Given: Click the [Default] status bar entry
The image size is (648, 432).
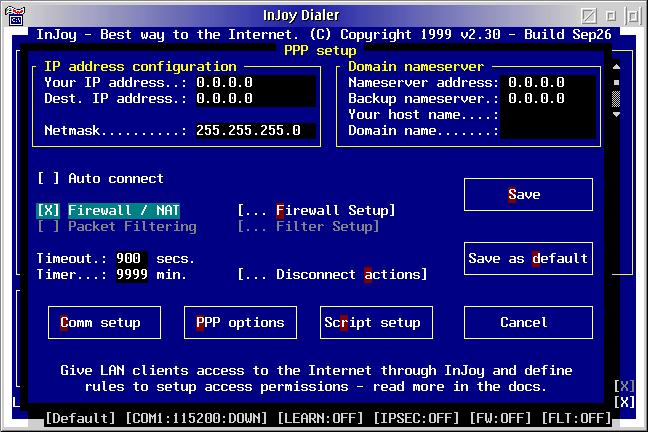Looking at the screenshot, I should [x=80, y=418].
